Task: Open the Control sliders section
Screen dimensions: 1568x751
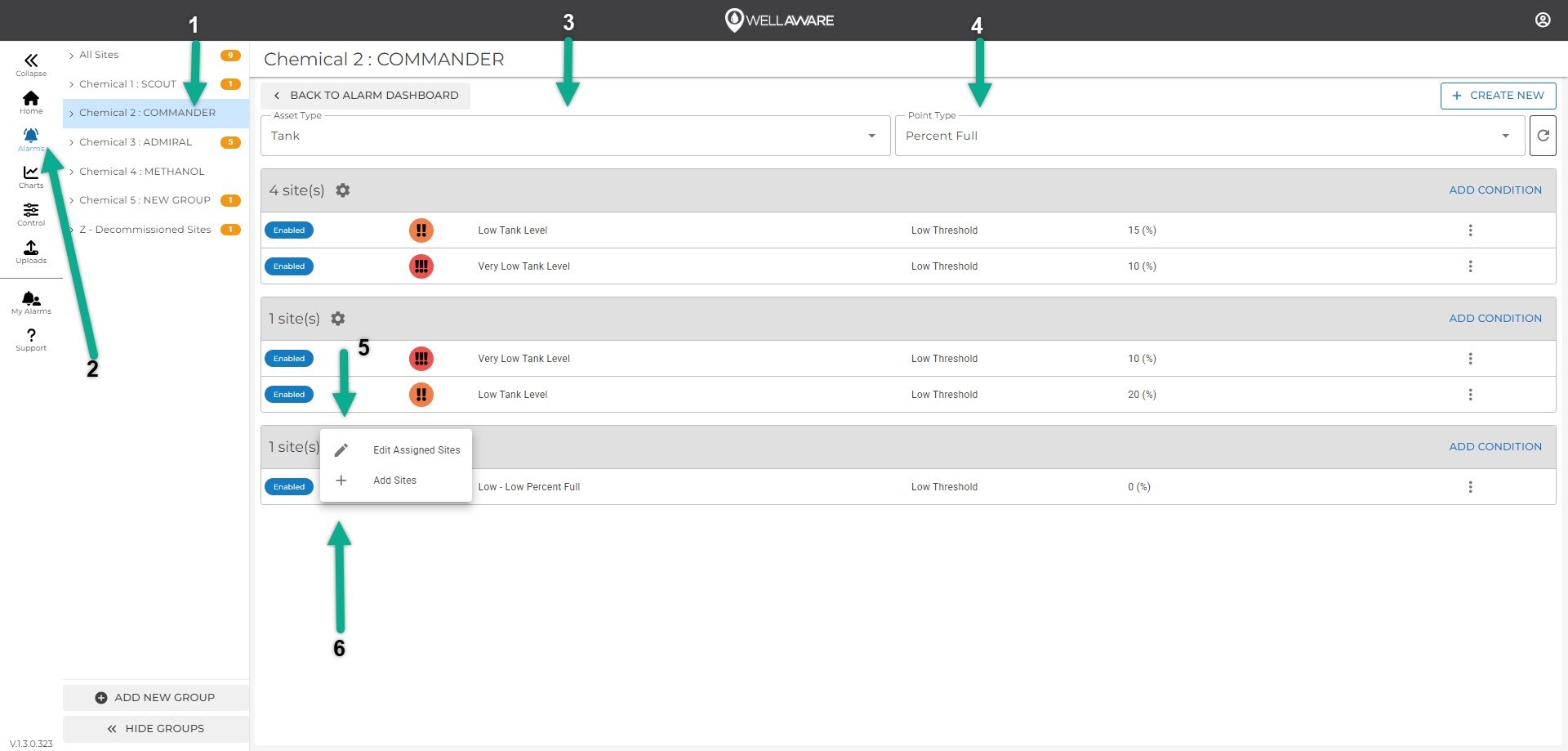Action: [31, 214]
